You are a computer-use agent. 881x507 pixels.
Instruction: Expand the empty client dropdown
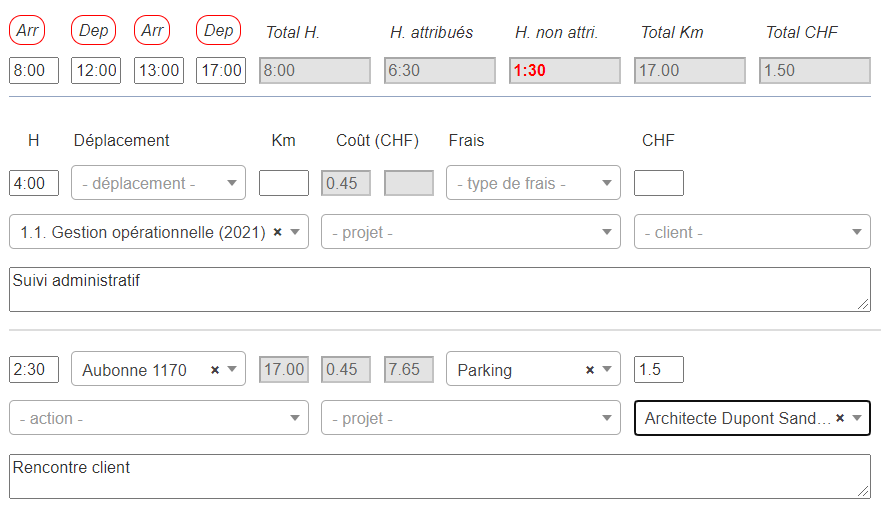(752, 232)
